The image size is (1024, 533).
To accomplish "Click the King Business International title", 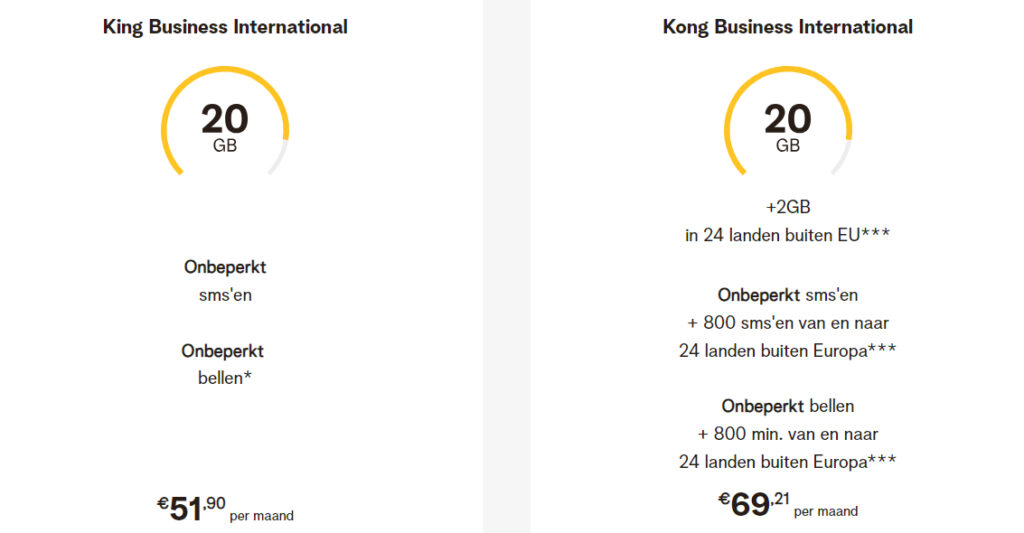I will click(x=225, y=27).
